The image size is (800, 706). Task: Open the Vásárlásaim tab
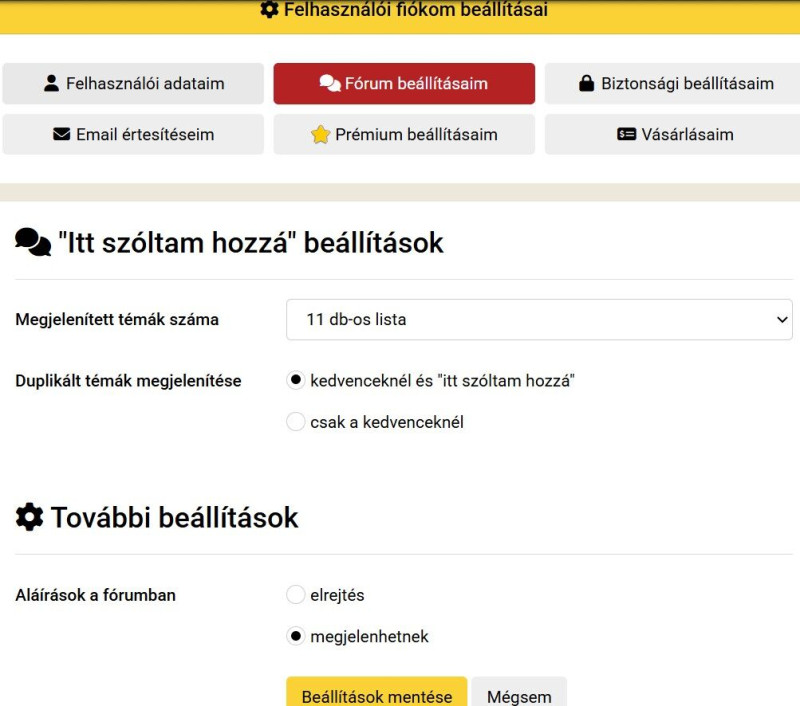click(672, 134)
